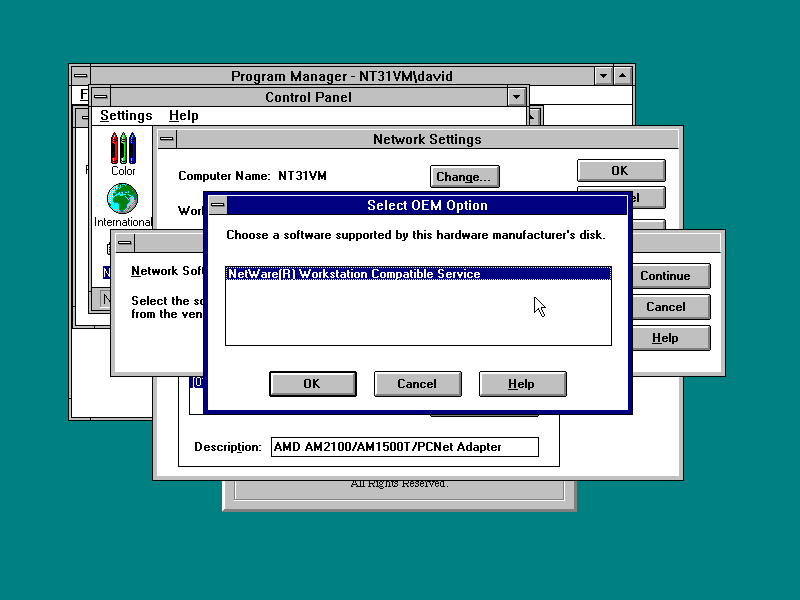This screenshot has width=800, height=600.
Task: Open the Settings menu in Control Panel
Action: (x=126, y=116)
